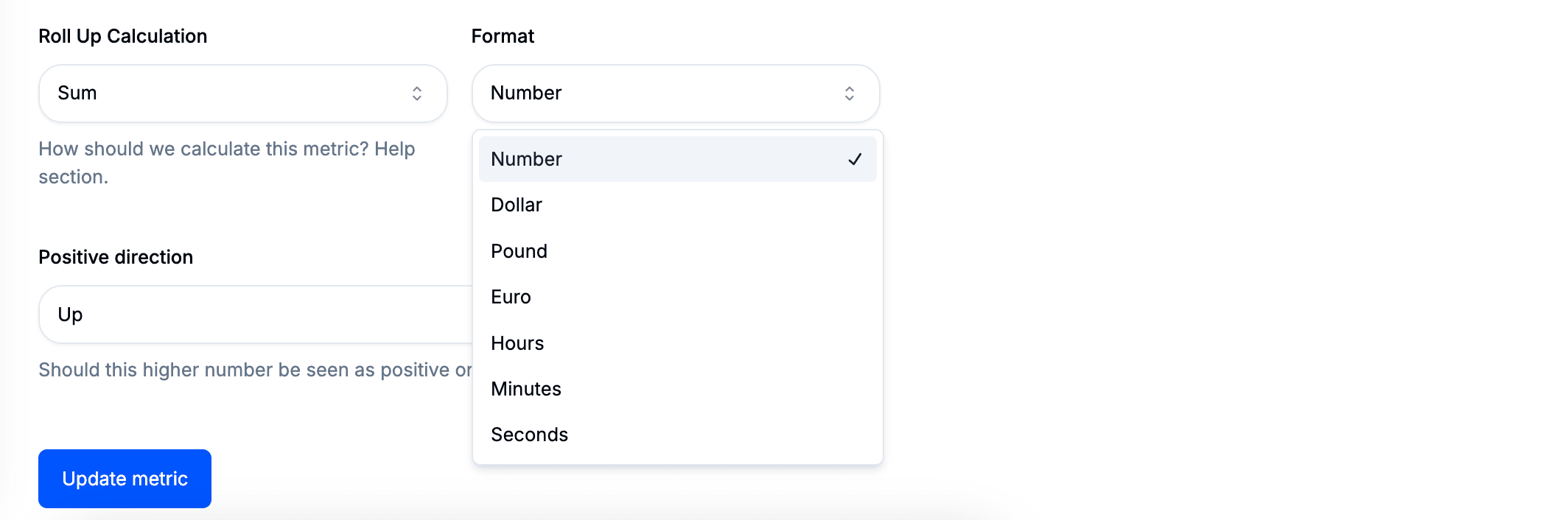The height and width of the screenshot is (520, 1568).
Task: Choose Pound from the format list
Action: pyautogui.click(x=519, y=251)
